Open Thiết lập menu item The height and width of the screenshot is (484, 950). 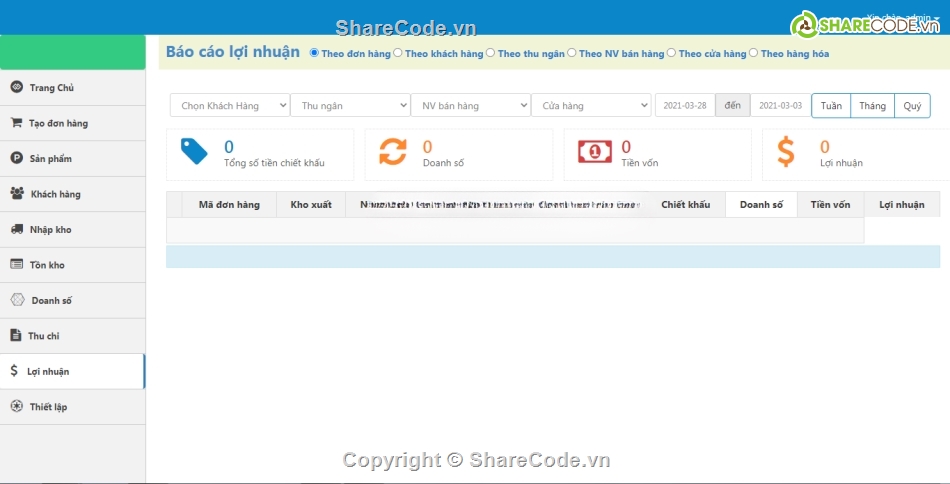click(72, 406)
